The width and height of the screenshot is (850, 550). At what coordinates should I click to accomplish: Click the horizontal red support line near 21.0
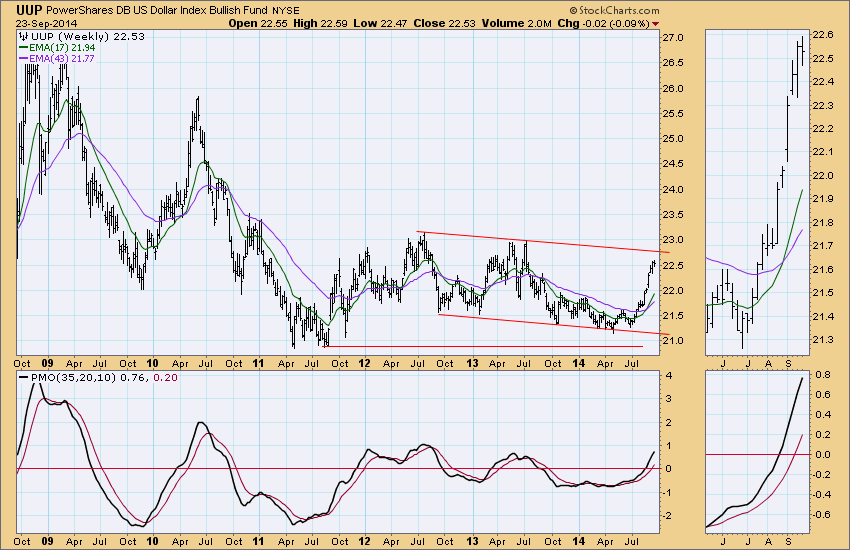coord(482,346)
